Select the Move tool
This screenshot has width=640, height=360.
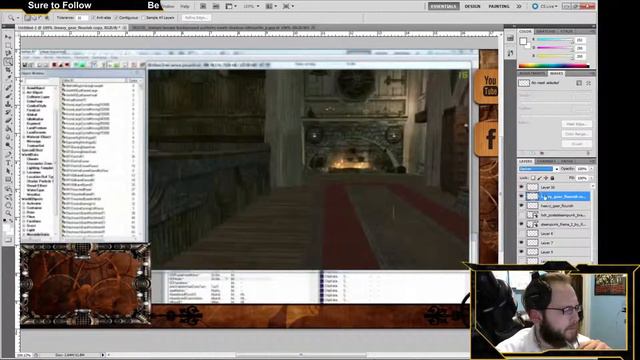click(8, 37)
